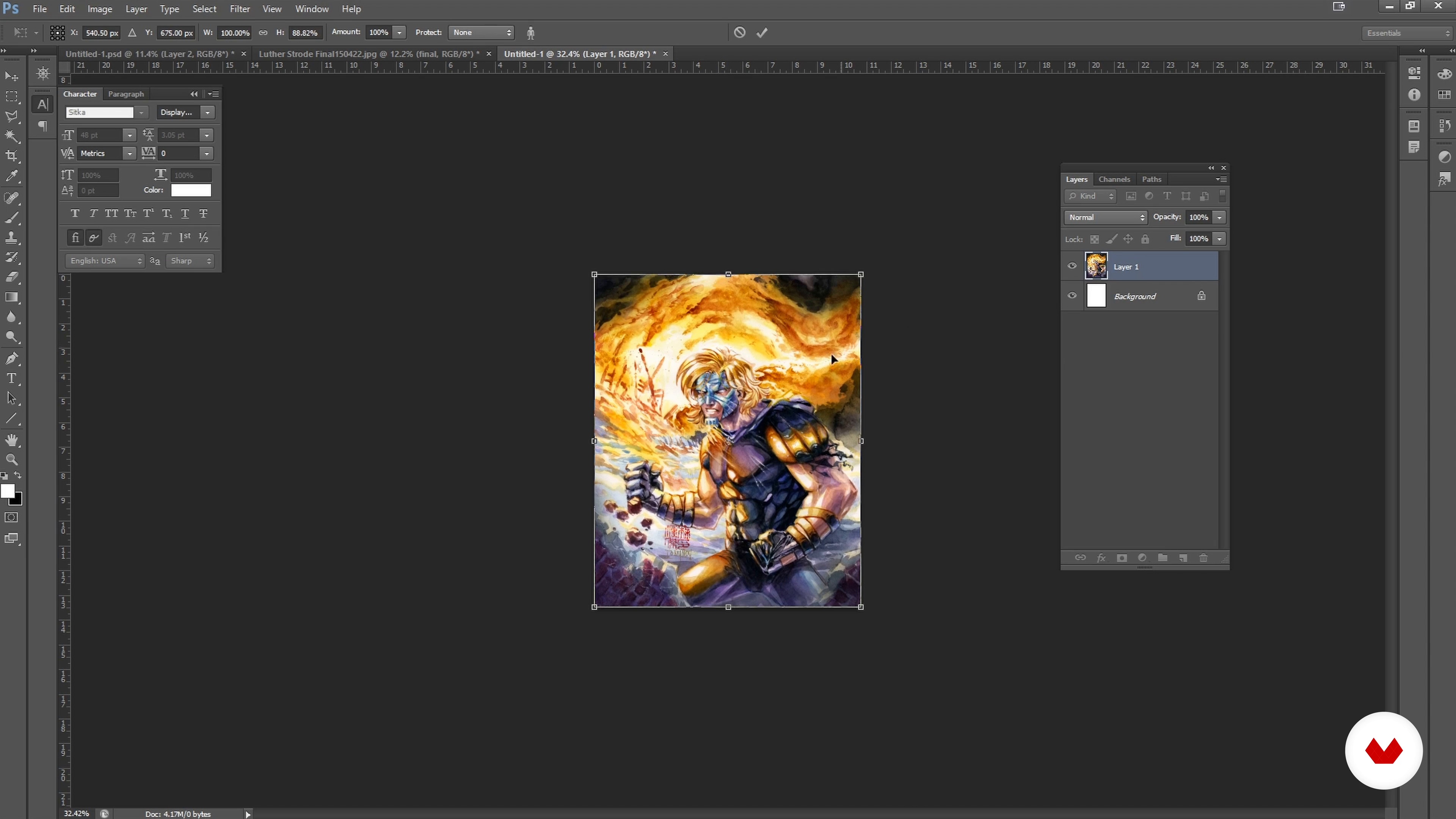Open the Amount slider dropdown arrow
This screenshot has height=819, width=1456.
pos(399,32)
